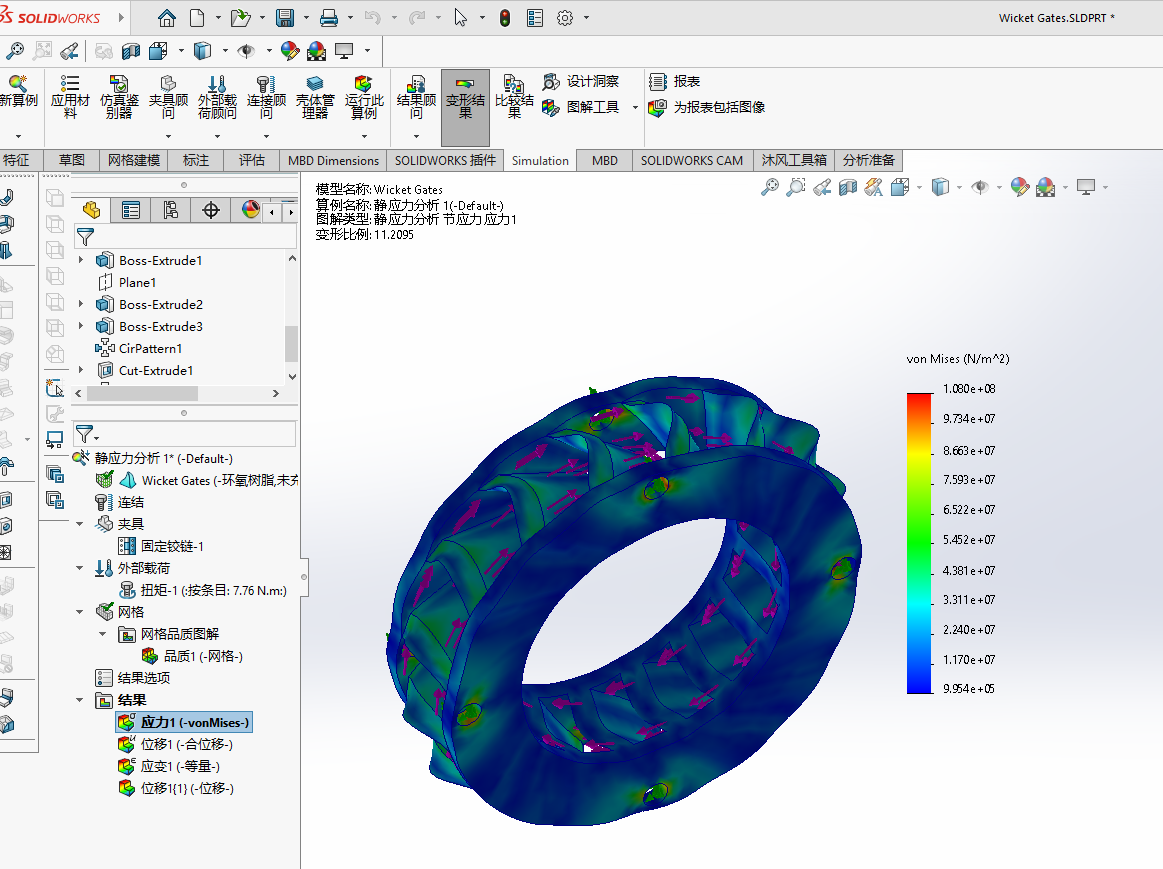This screenshot has width=1163, height=869.
Task: Click the Zoom to Fit icon in viewport
Action: 770,188
